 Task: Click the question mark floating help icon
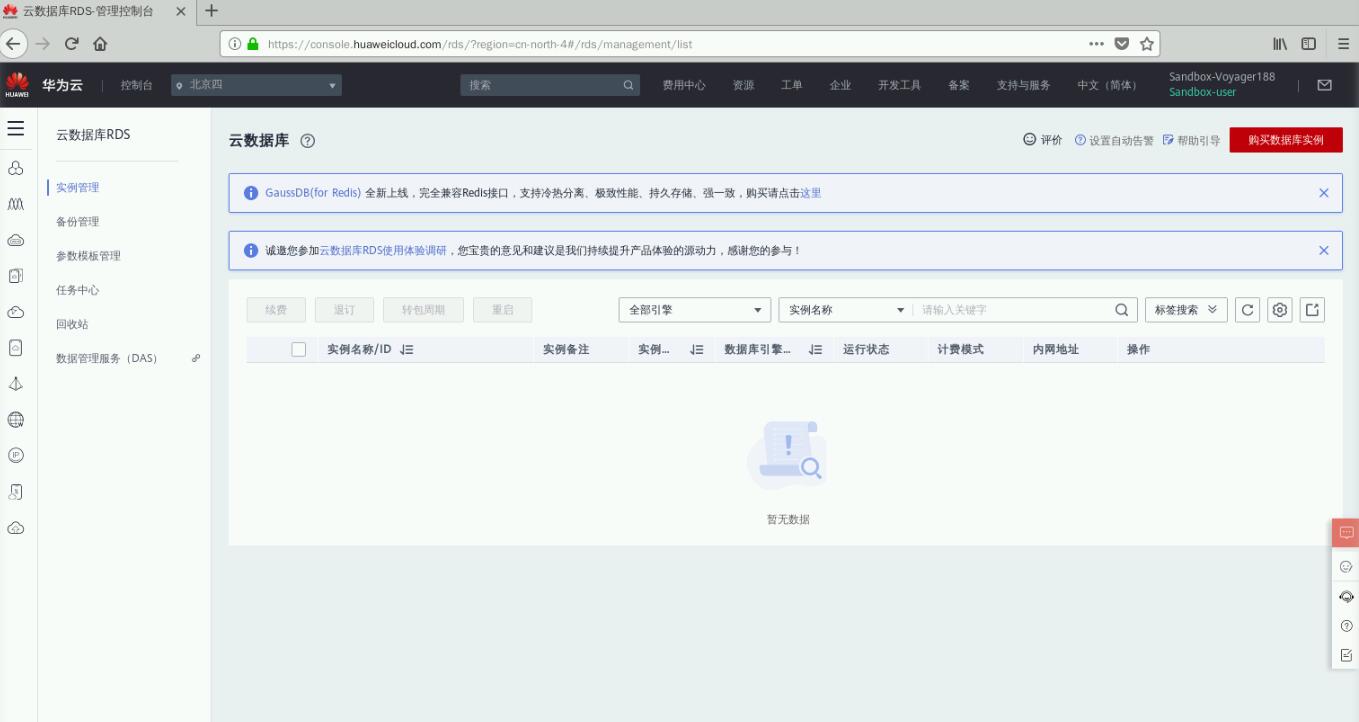[1346, 626]
